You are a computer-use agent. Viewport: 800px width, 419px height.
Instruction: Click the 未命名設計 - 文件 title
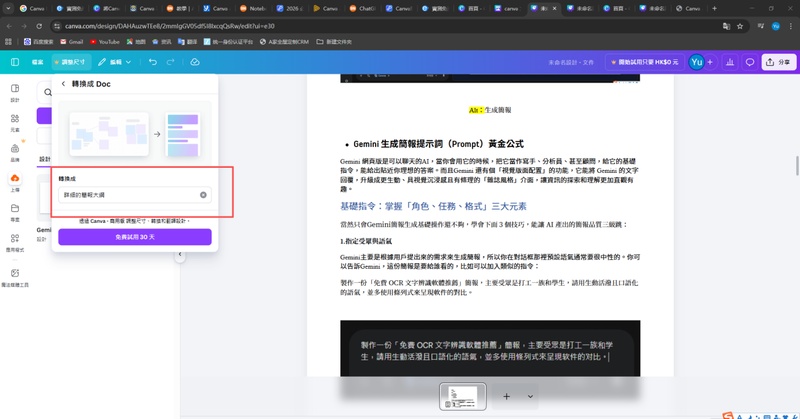coord(571,62)
